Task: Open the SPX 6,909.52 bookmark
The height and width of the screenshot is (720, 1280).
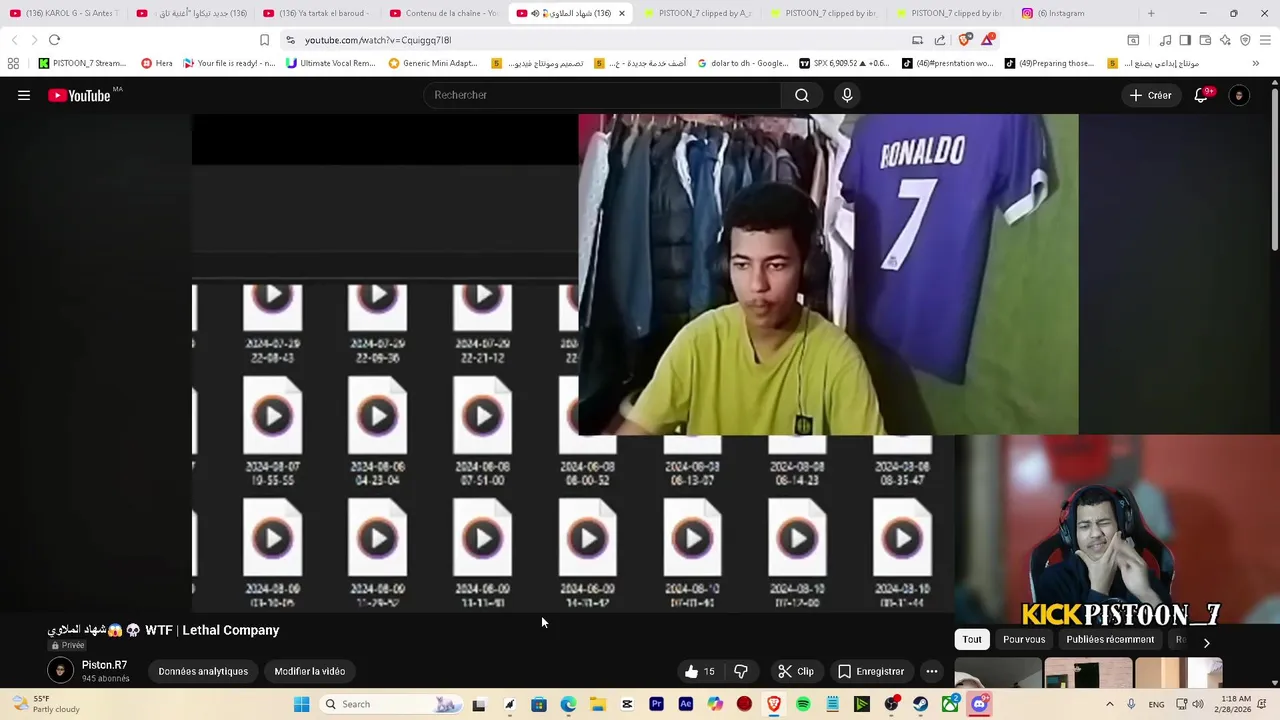Action: 844,63
